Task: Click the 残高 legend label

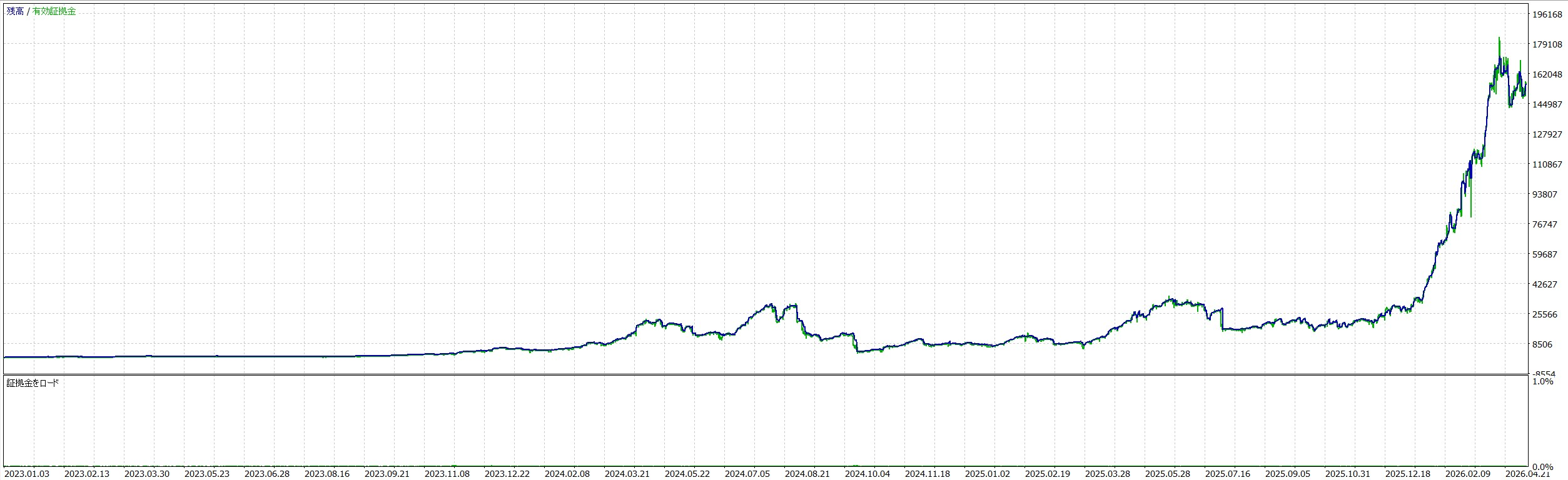Action: coord(15,11)
